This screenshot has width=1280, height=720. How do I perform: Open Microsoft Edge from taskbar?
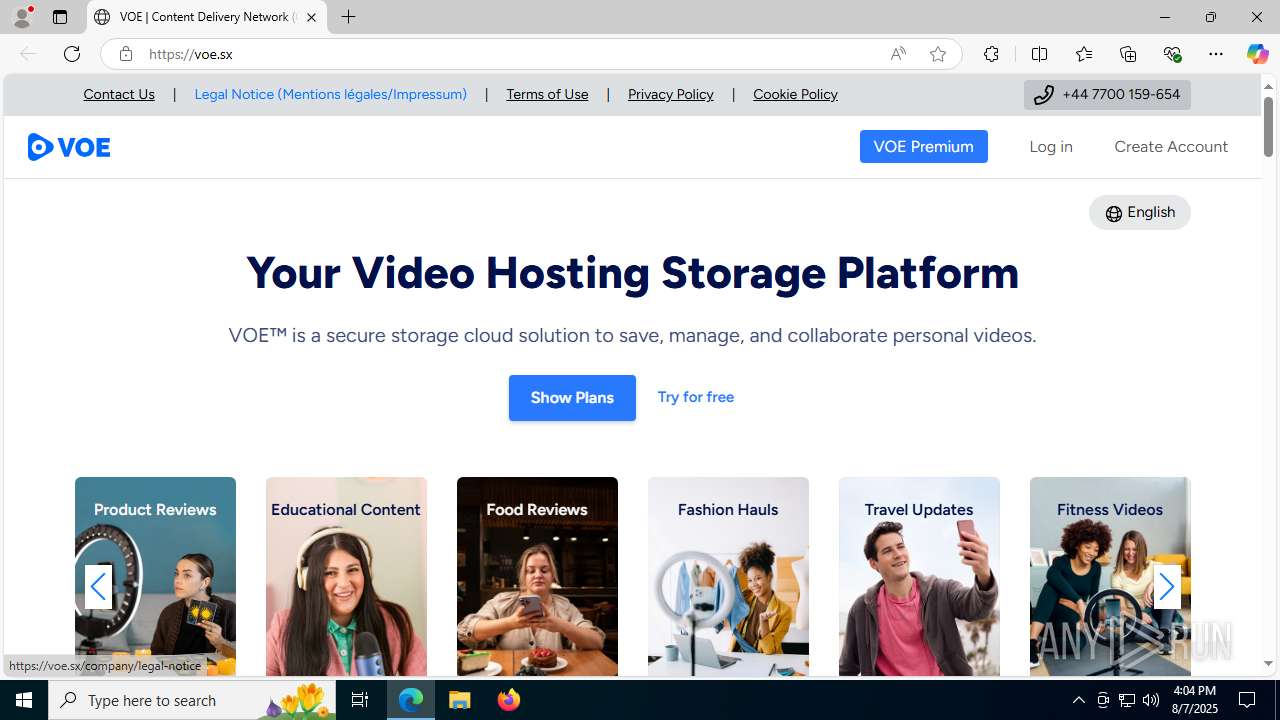tap(411, 700)
